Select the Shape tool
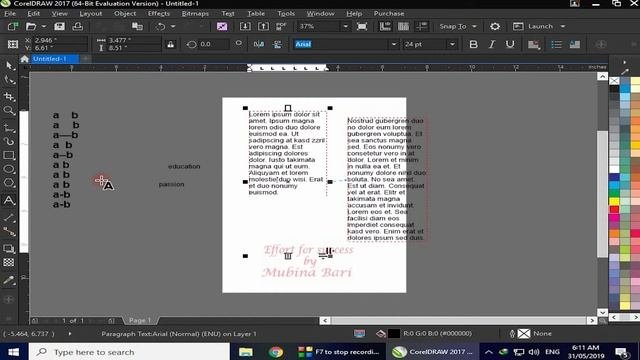 point(9,80)
